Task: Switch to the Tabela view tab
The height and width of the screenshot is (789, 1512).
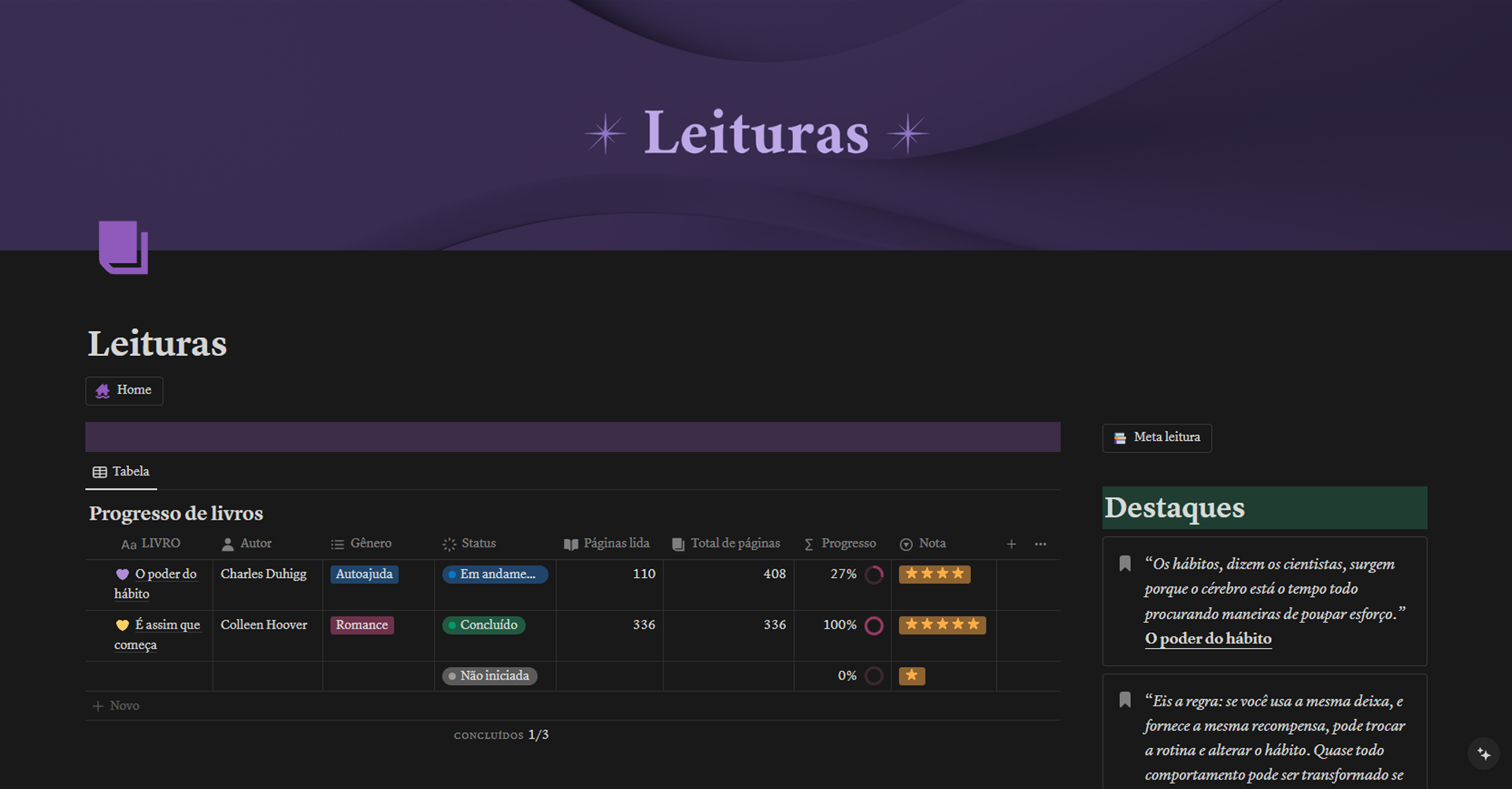Action: (x=121, y=472)
